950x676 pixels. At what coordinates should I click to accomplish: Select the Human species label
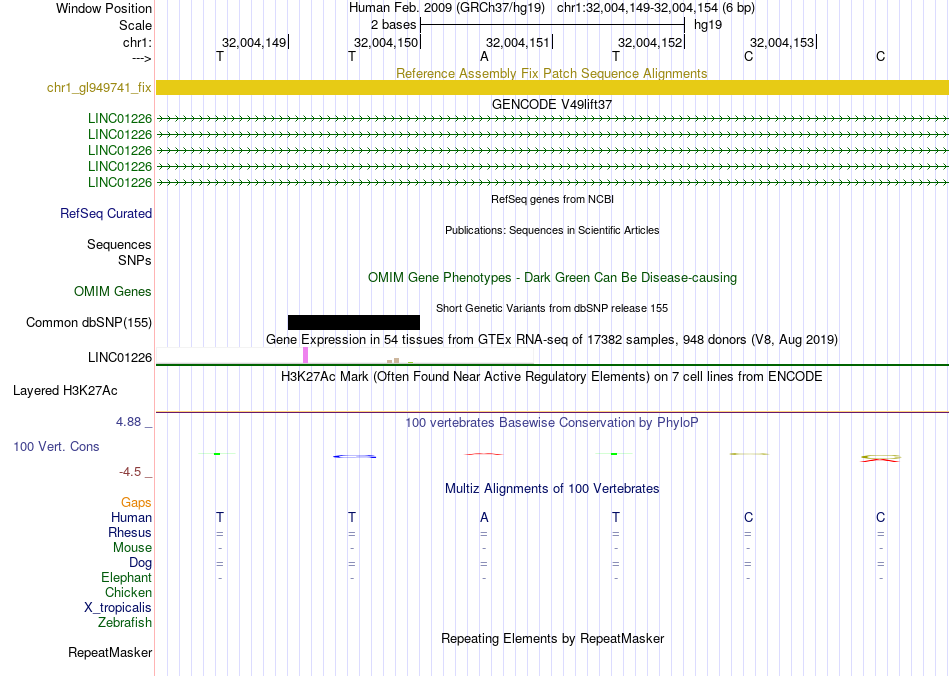pyautogui.click(x=131, y=517)
